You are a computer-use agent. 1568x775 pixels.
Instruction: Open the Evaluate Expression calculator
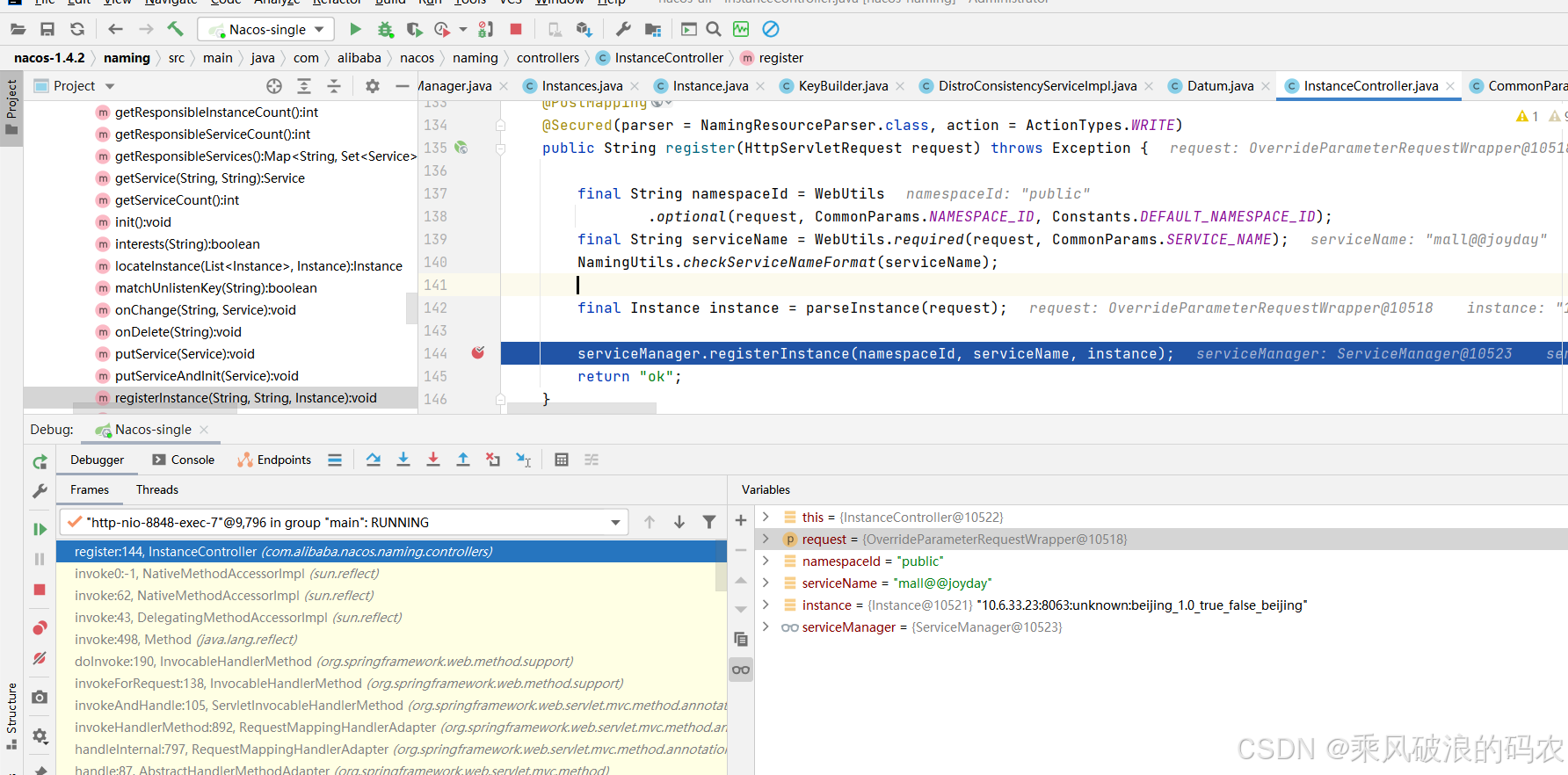tap(562, 460)
